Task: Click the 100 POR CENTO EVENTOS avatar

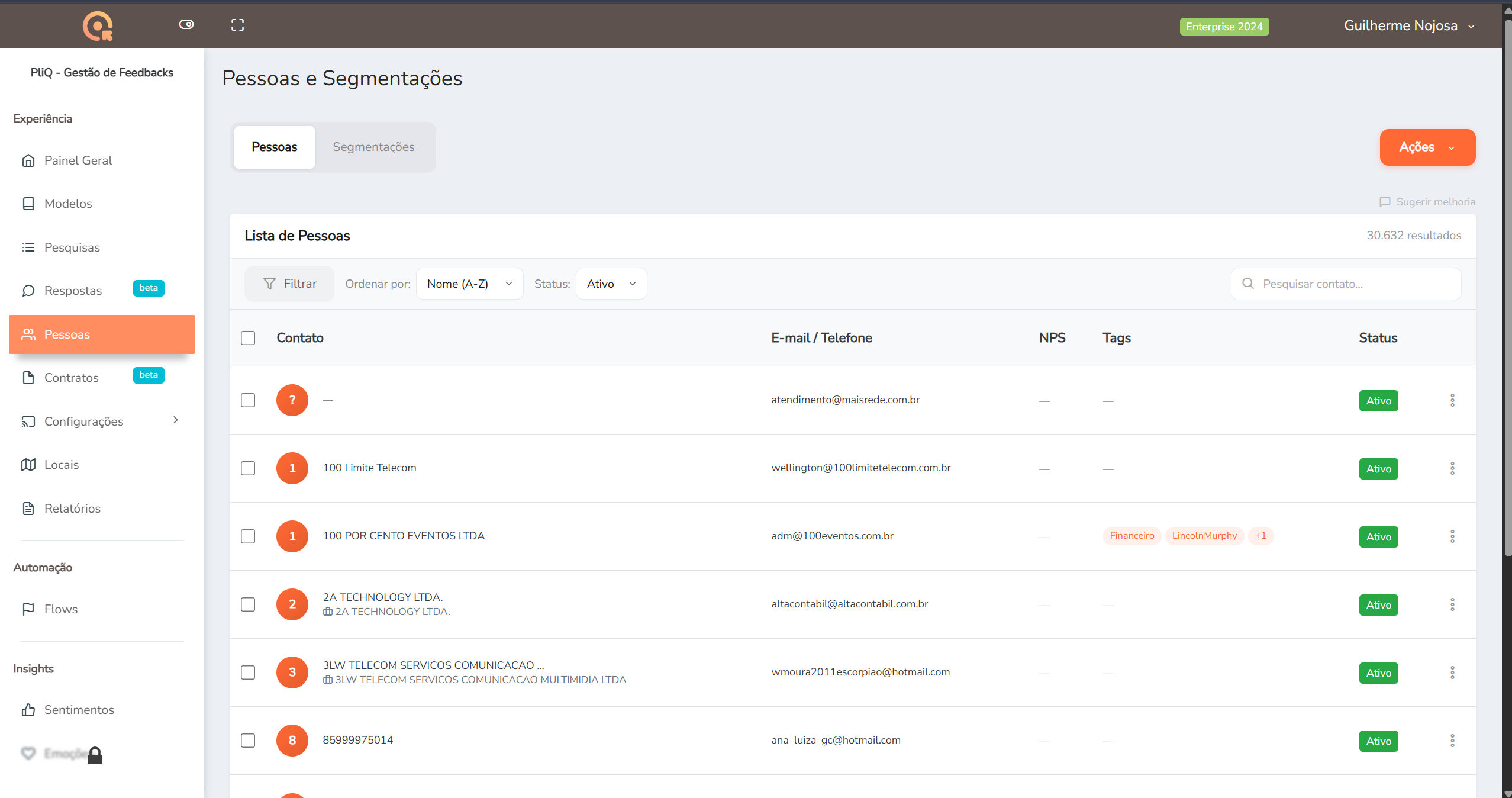Action: pos(292,536)
